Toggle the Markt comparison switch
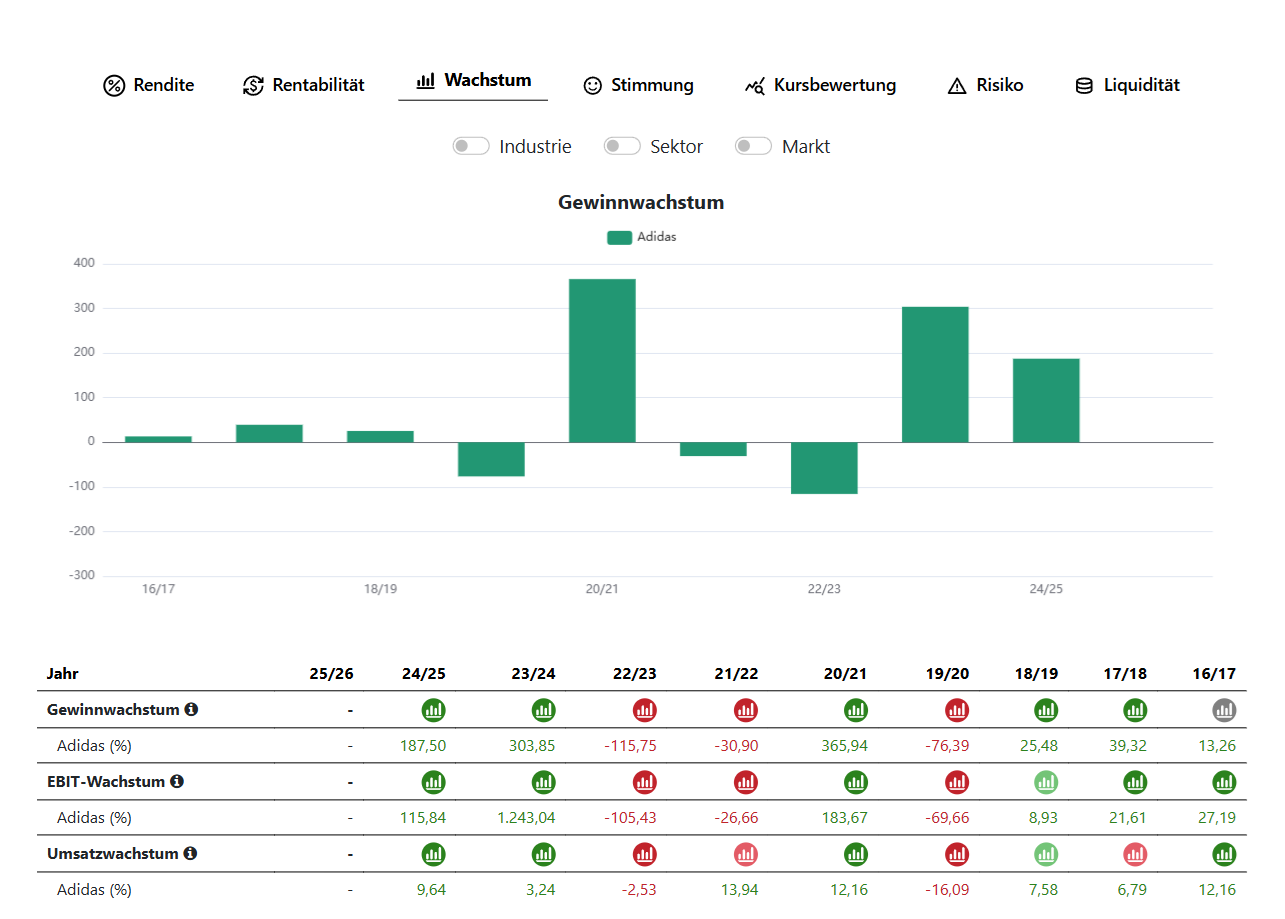This screenshot has width=1285, height=919. click(x=753, y=146)
